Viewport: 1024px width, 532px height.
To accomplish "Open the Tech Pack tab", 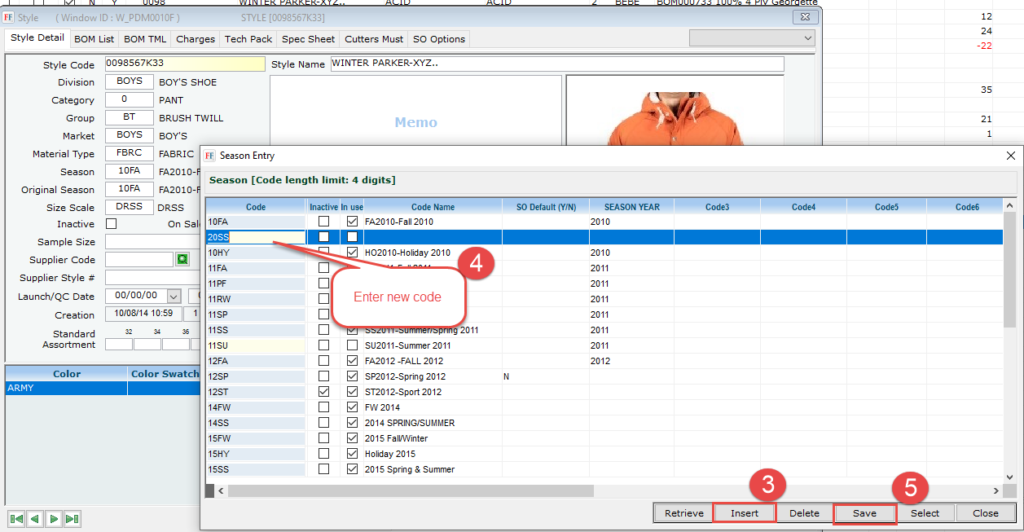I will (247, 39).
